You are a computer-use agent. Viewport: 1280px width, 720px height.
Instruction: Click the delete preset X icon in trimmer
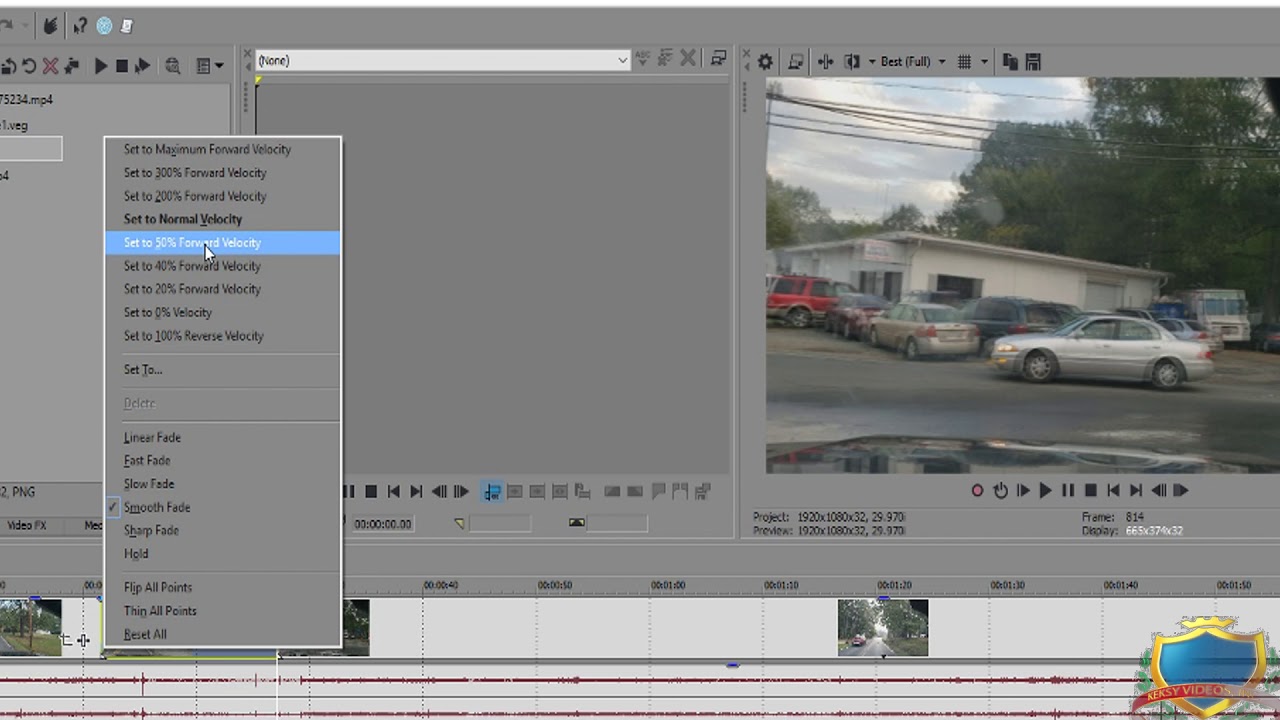(688, 59)
